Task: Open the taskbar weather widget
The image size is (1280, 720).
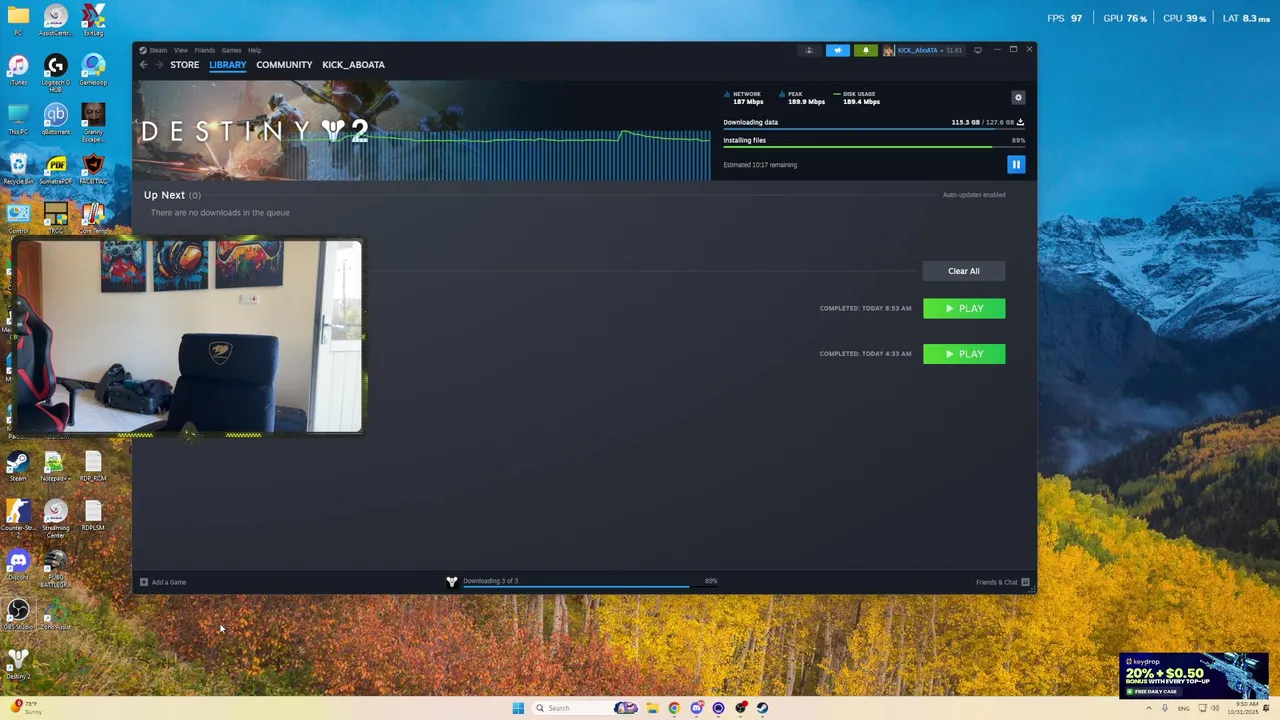Action: click(x=24, y=707)
